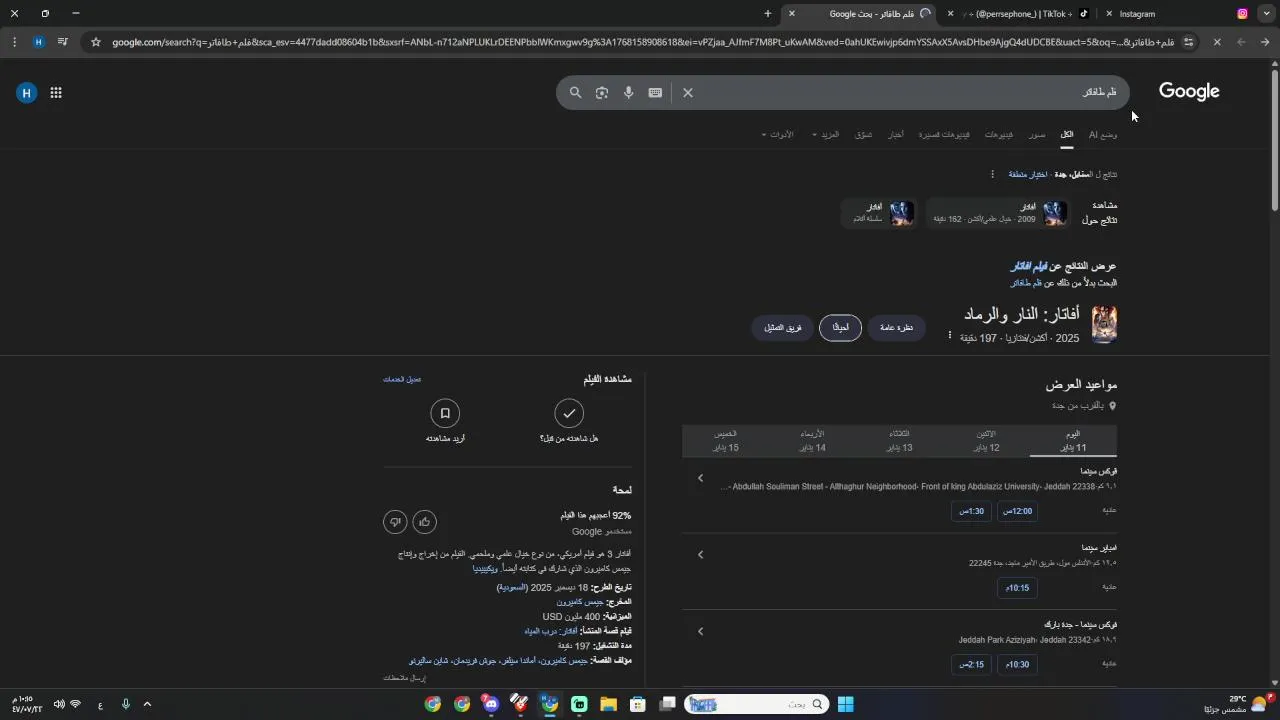Viewport: 1280px width, 720px height.
Task: Open Microsoft Store in the taskbar
Action: [638, 704]
